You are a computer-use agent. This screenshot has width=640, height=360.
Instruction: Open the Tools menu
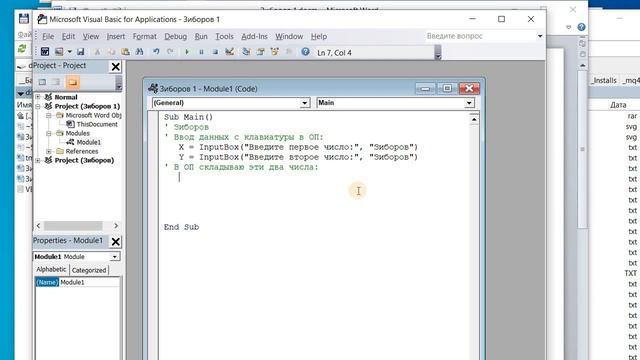coord(224,36)
